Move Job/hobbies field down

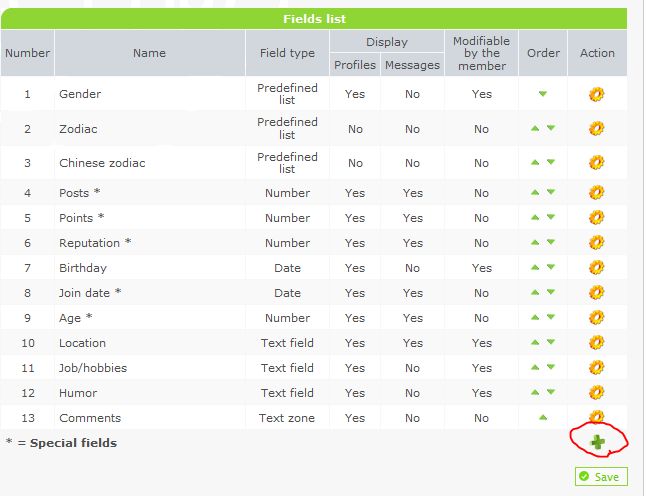(x=551, y=367)
